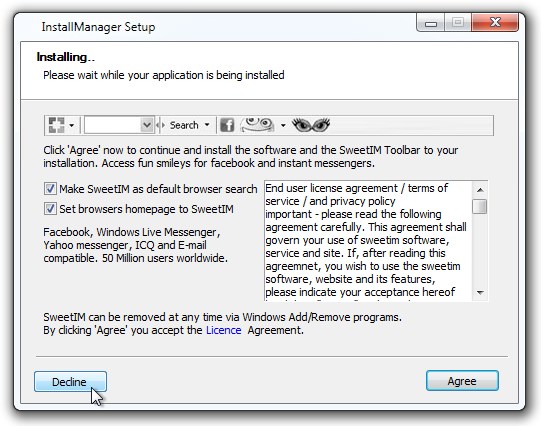Expand the smiley emoticon dropdown arrow
The width and height of the screenshot is (541, 426).
coord(283,125)
